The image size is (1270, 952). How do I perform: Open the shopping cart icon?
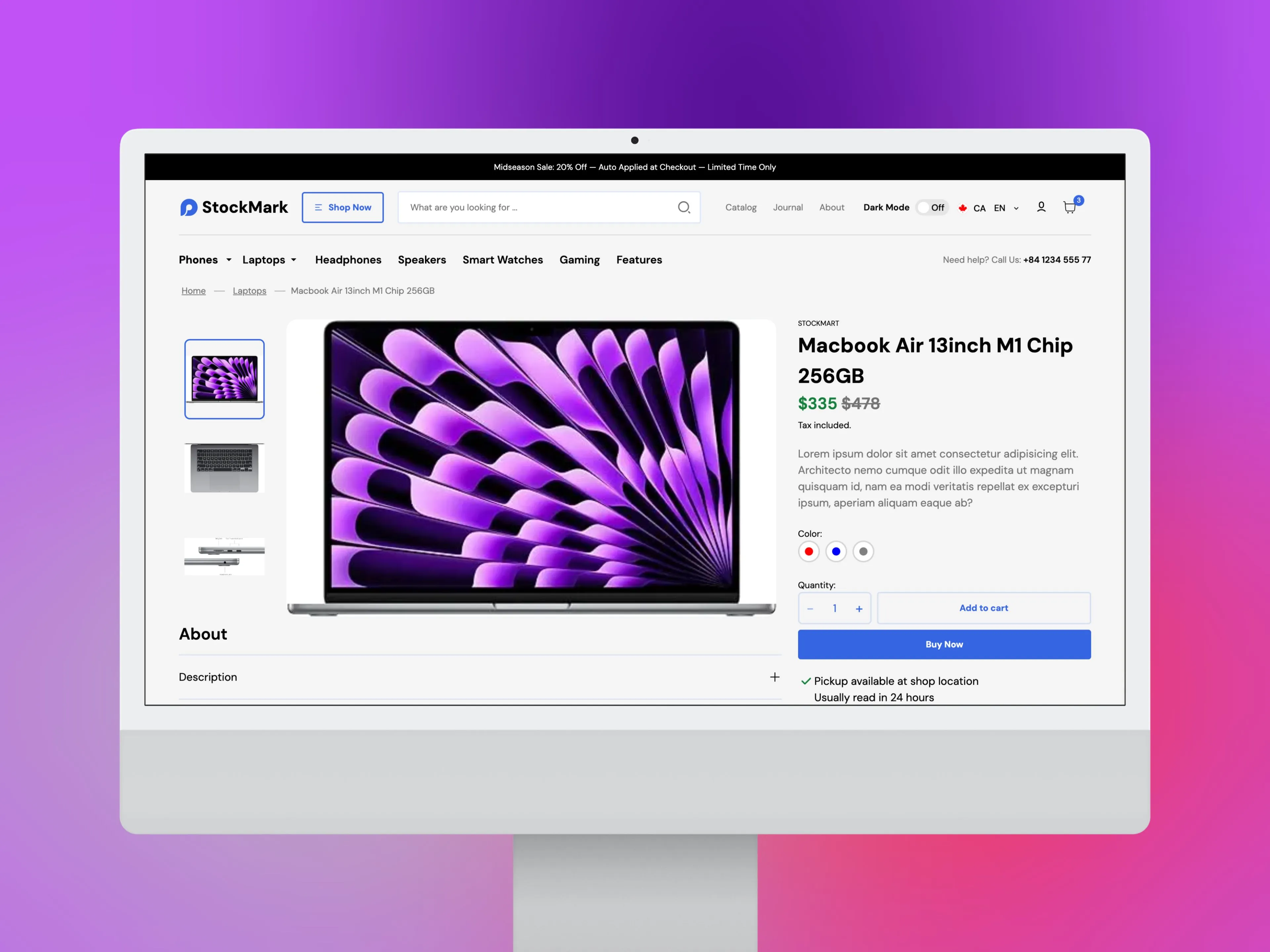(x=1070, y=207)
